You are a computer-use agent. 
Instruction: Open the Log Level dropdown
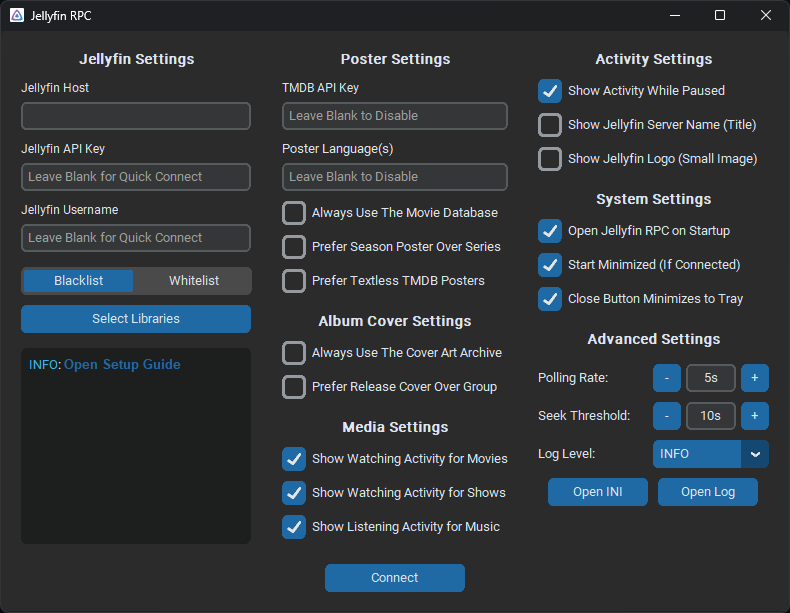[711, 454]
